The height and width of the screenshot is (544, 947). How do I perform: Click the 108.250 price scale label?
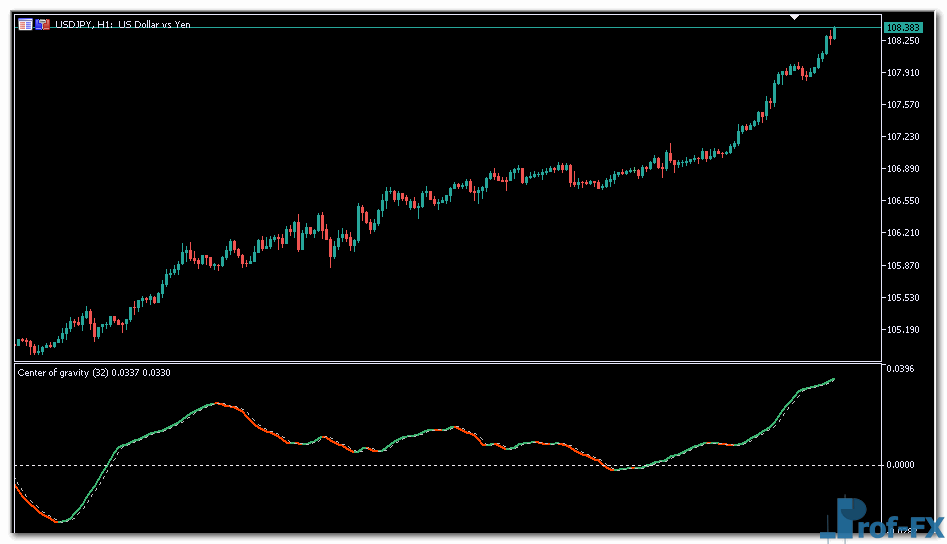[x=903, y=41]
